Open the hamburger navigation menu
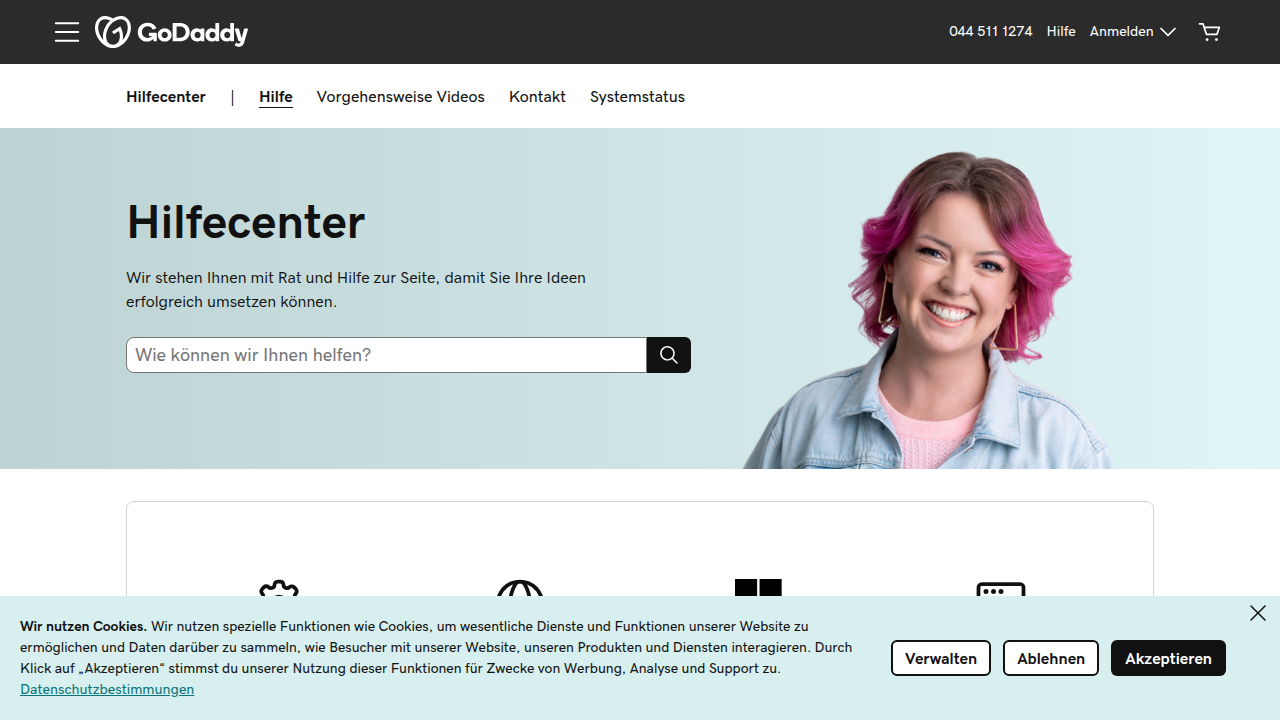1280x720 pixels. tap(67, 32)
